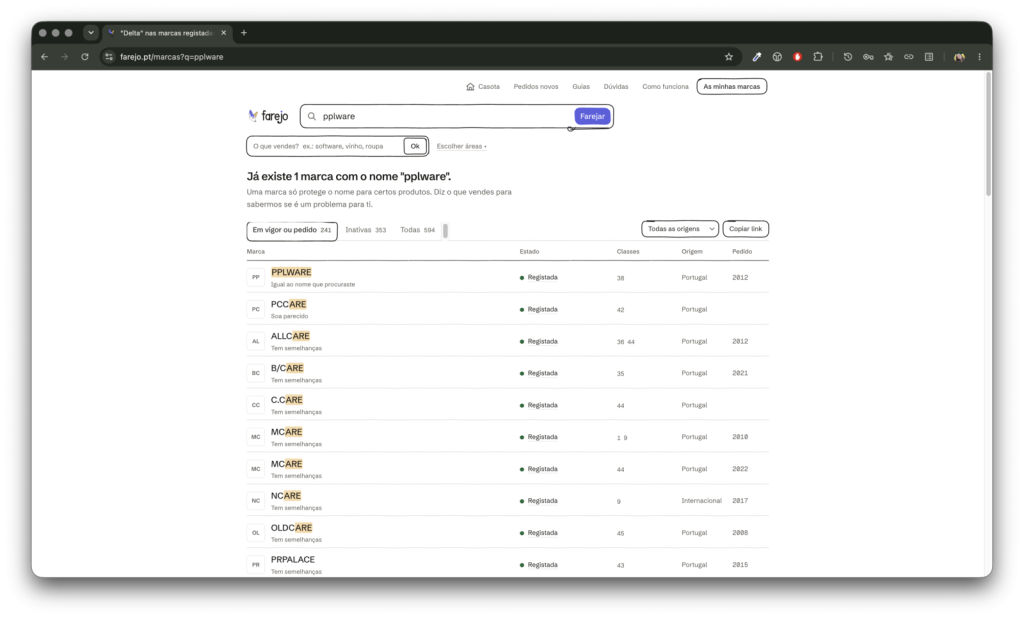Open the browser profile avatar
Screen dimensions: 1024x619
point(959,57)
